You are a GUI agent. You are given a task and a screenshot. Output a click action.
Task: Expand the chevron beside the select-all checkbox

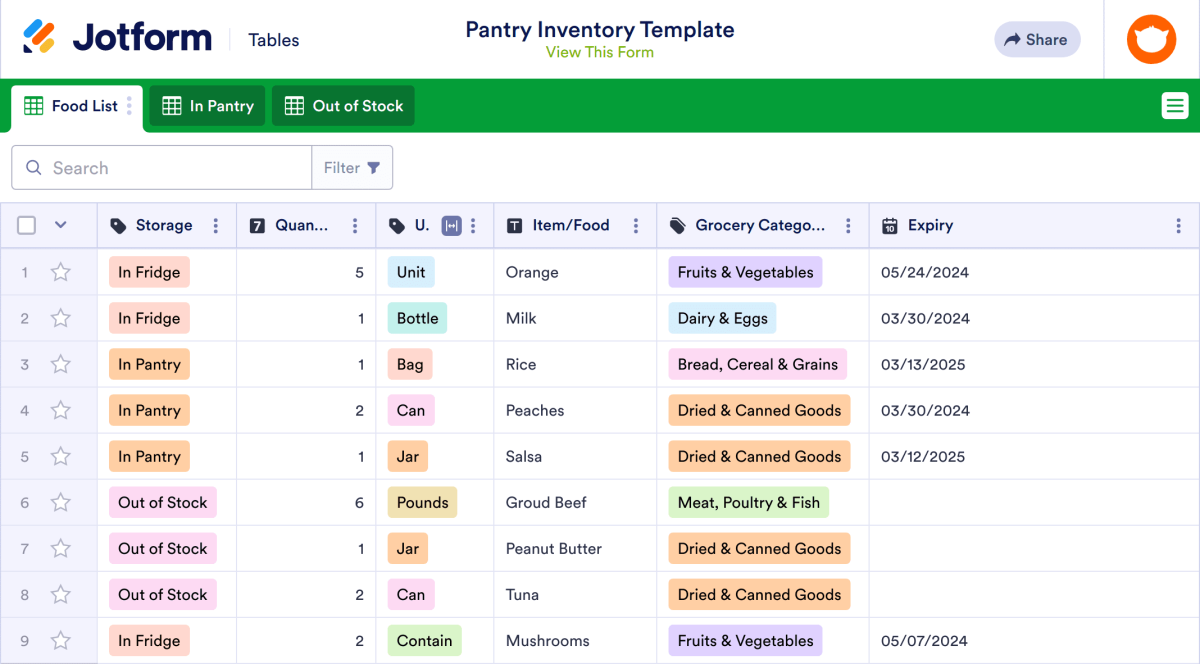(x=58, y=225)
